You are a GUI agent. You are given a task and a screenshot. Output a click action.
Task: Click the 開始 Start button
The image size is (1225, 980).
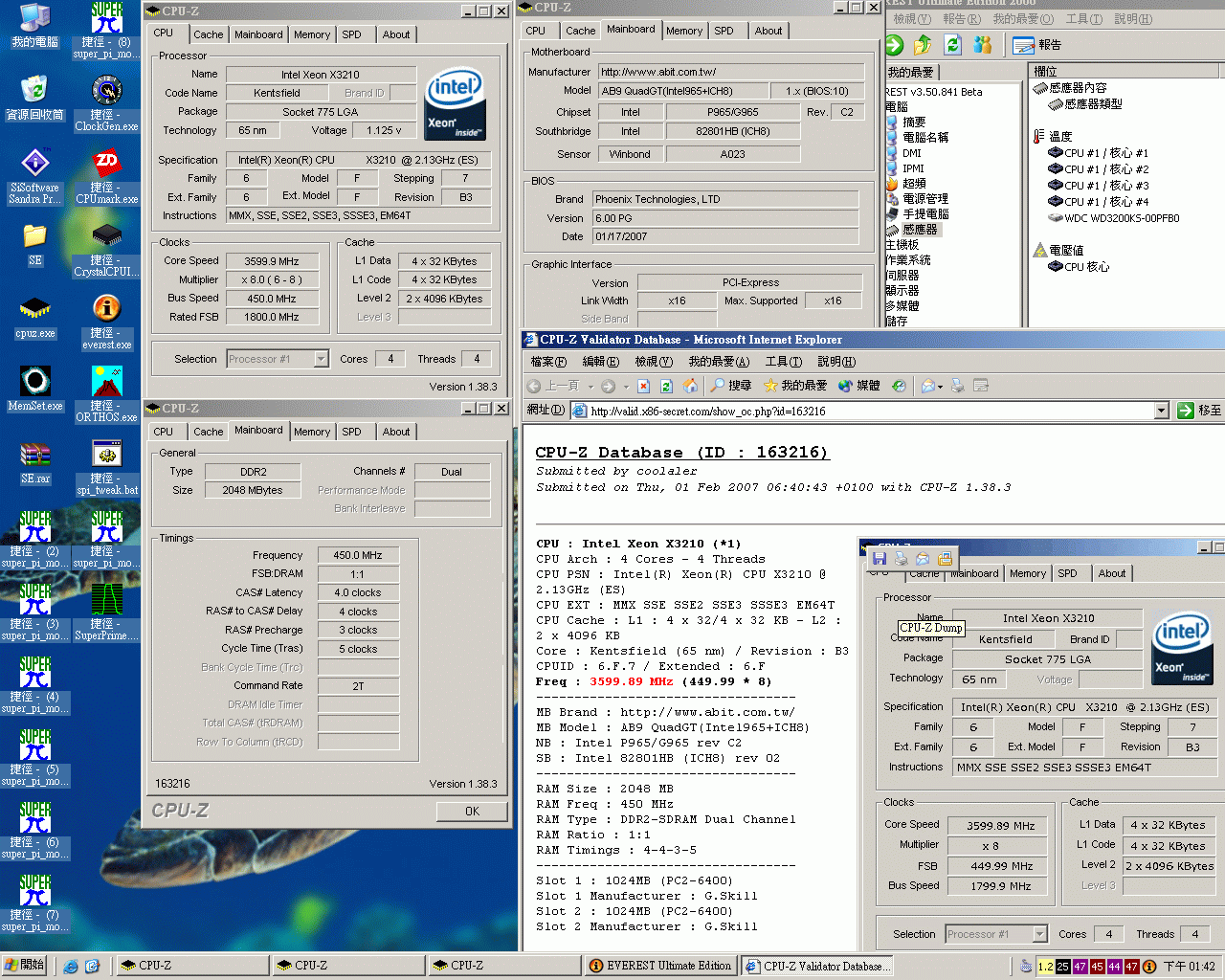click(24, 965)
